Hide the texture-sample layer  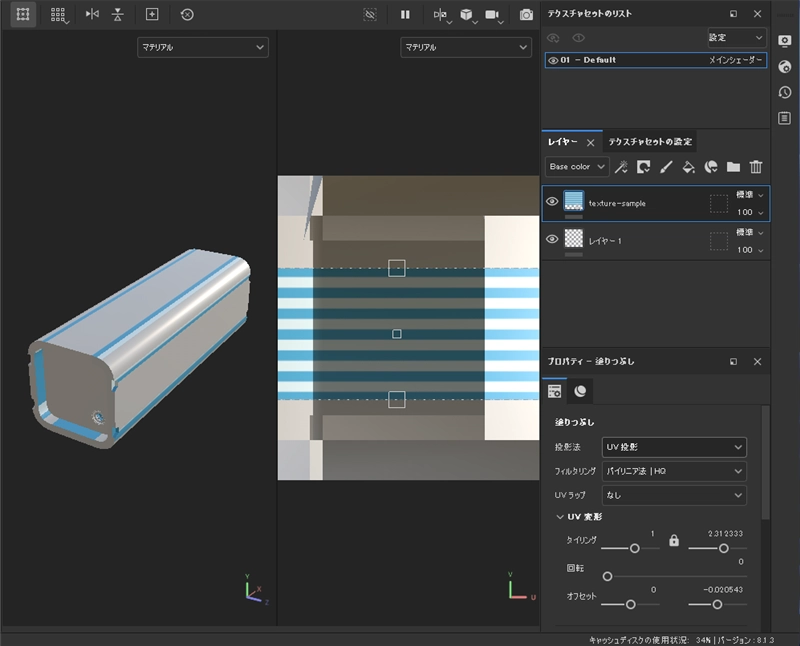tap(552, 202)
